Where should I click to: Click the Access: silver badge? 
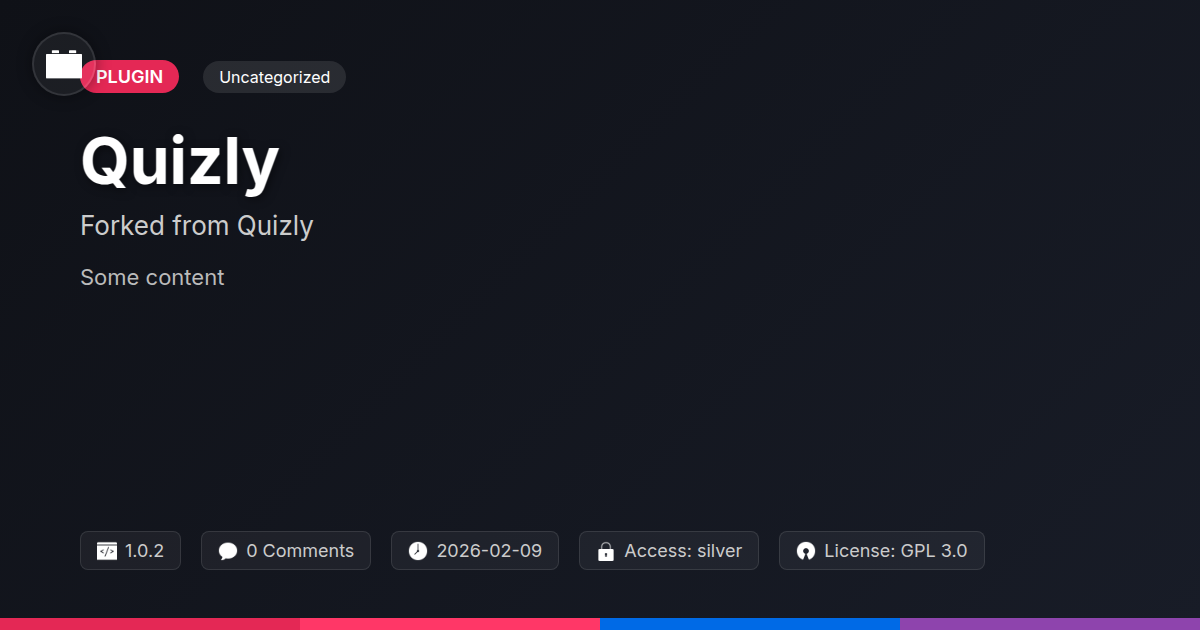click(669, 551)
